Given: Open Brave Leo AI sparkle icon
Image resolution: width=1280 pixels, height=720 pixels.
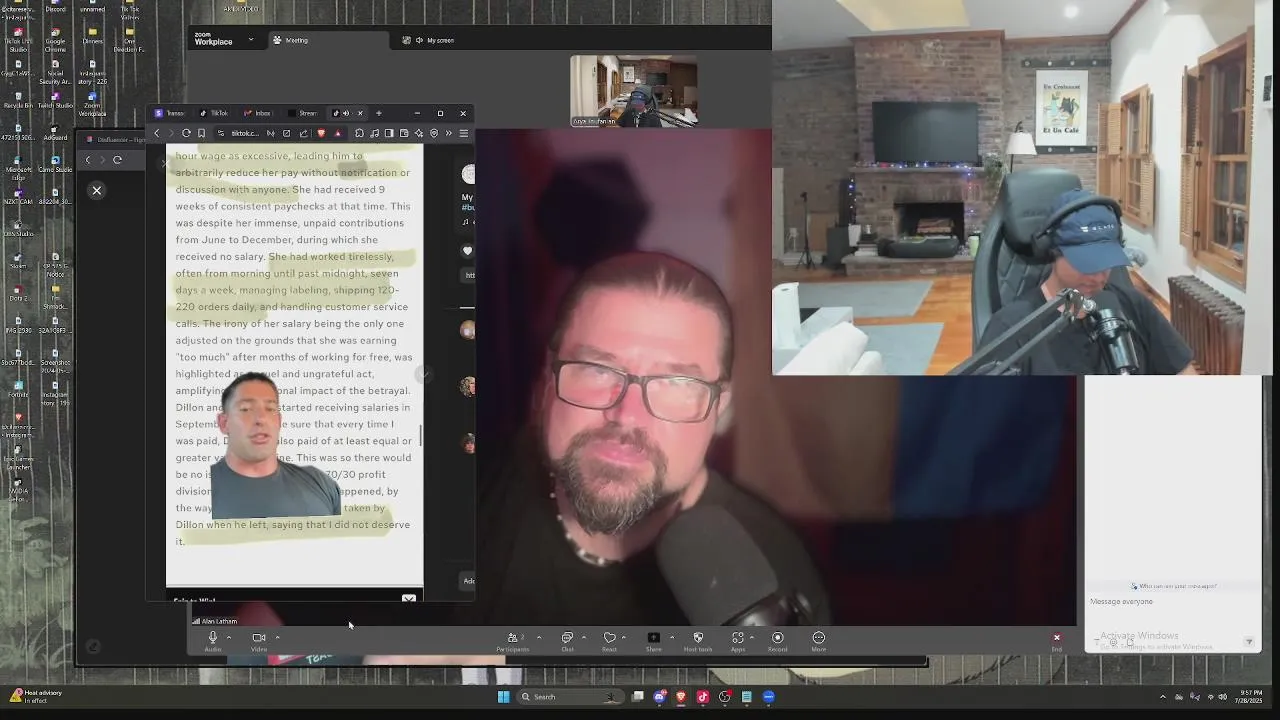Looking at the screenshot, I should coord(419,133).
